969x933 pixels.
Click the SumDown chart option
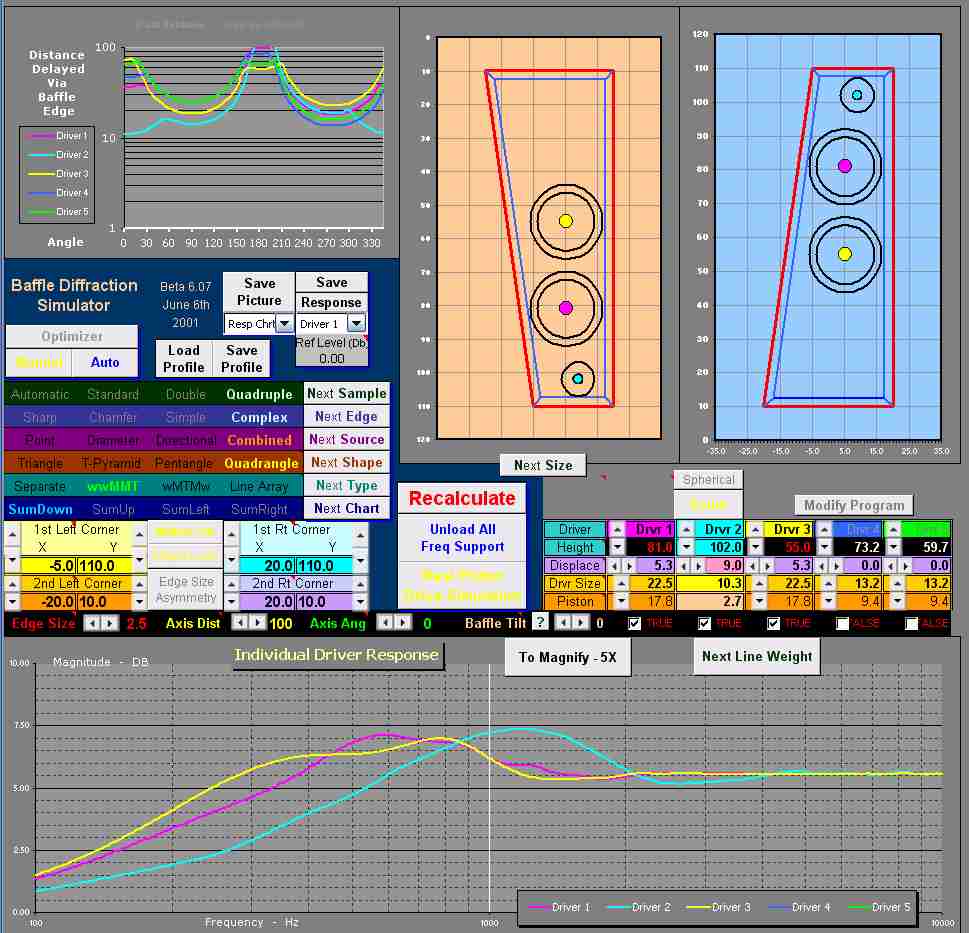[x=40, y=509]
